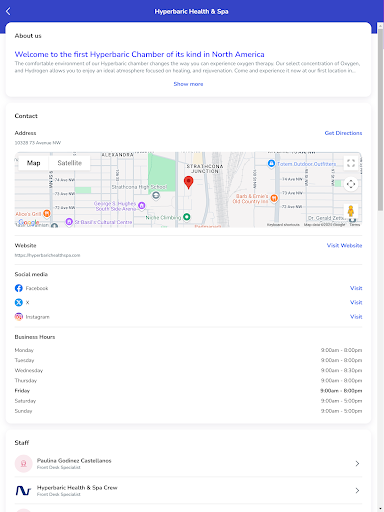
Task: Select Totem Outdoor Outfitters map marker
Action: click(271, 163)
